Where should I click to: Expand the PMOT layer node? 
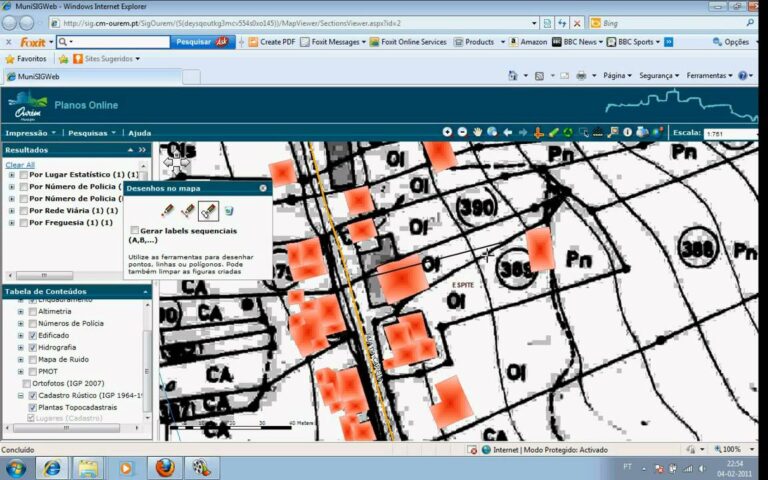tap(21, 371)
